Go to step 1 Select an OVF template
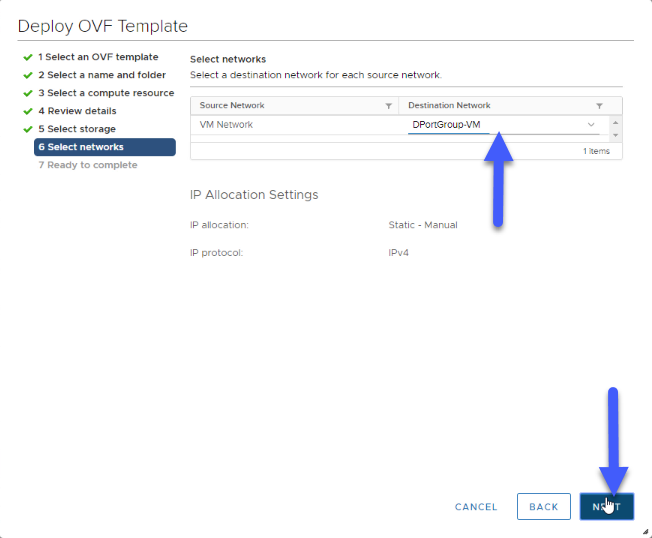Screen dimensions: 652x538 coord(98,57)
